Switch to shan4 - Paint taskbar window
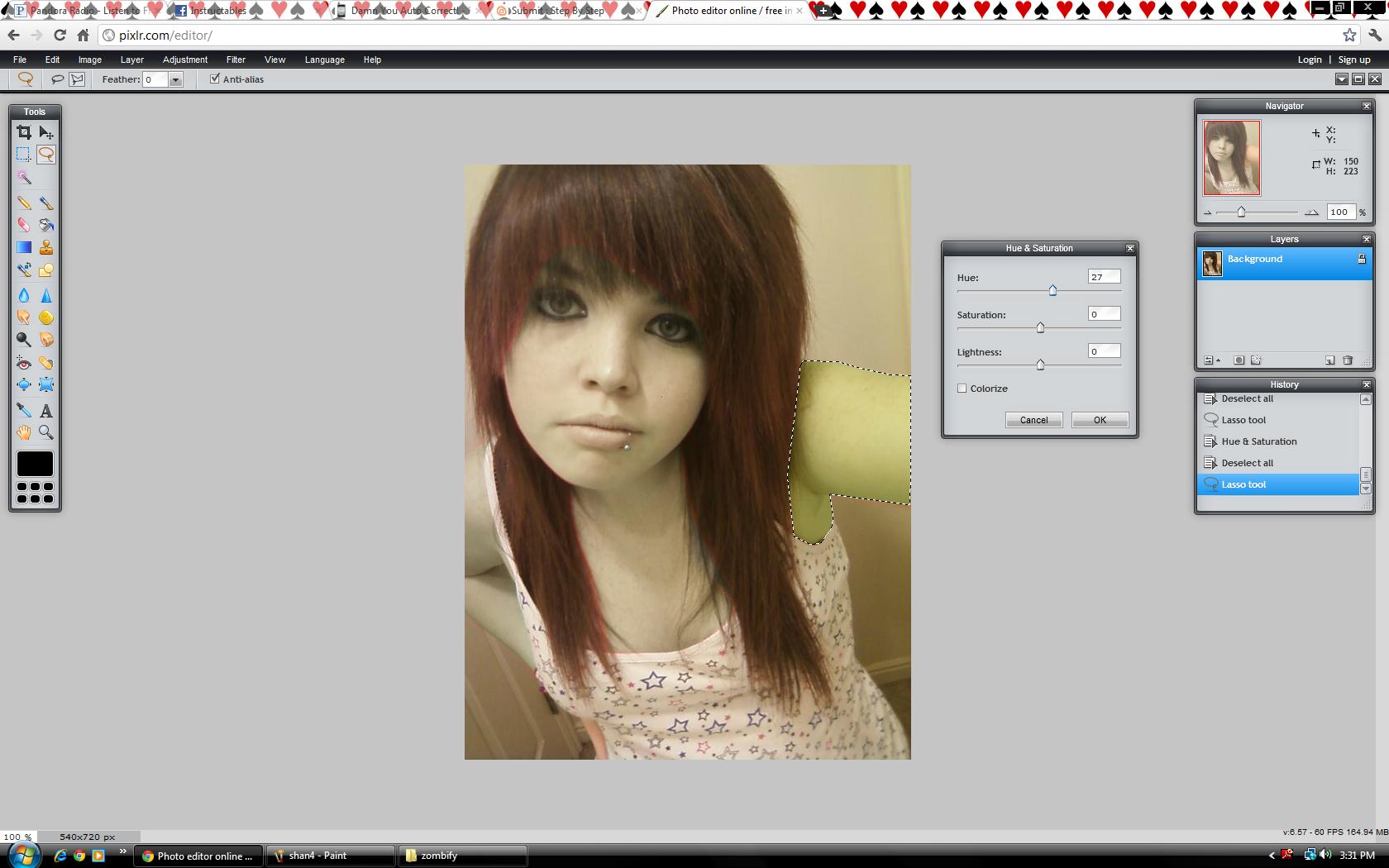 (330, 856)
